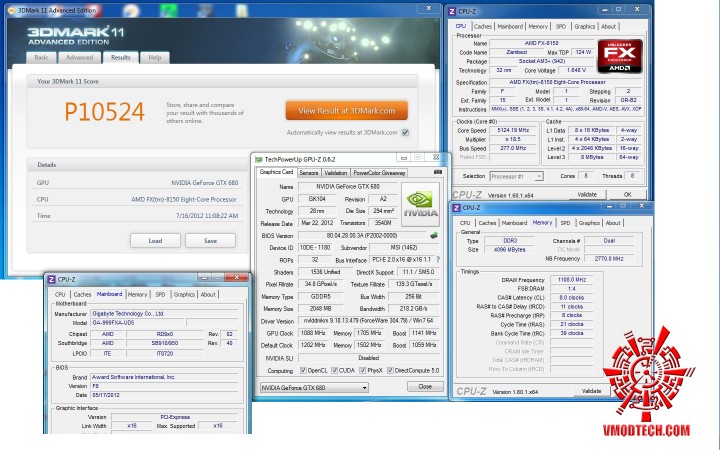Click the BIOS Version field in GPU-Z
Viewport: 720px width, 450px height.
[362, 235]
